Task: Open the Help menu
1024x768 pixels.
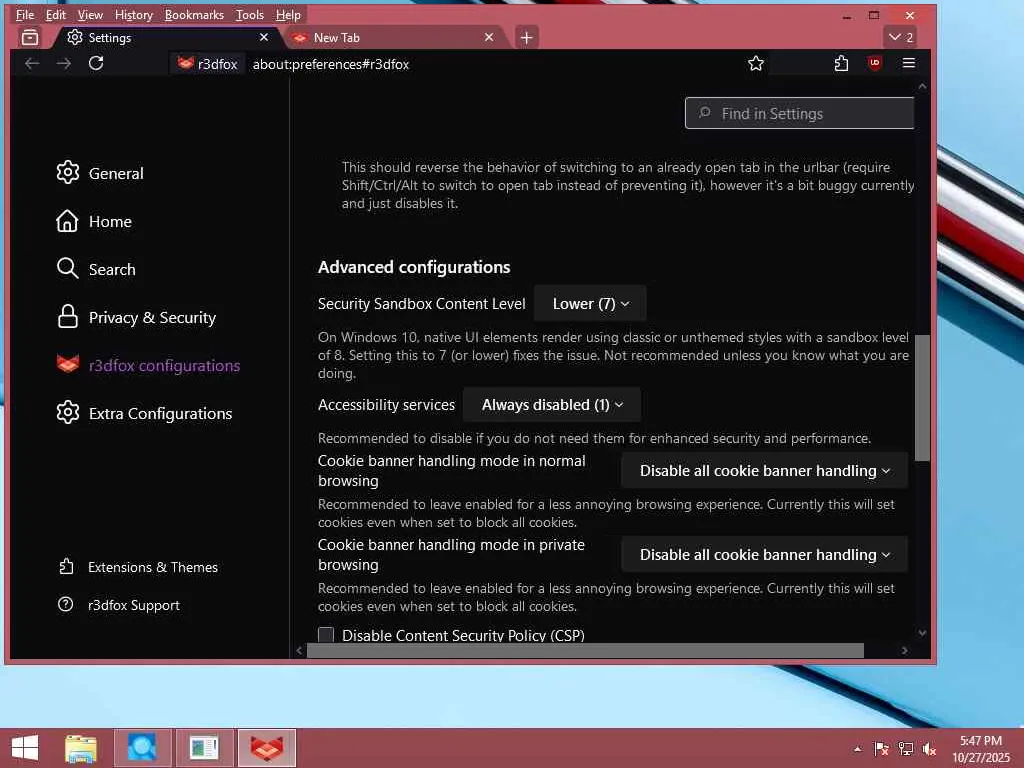Action: [288, 14]
